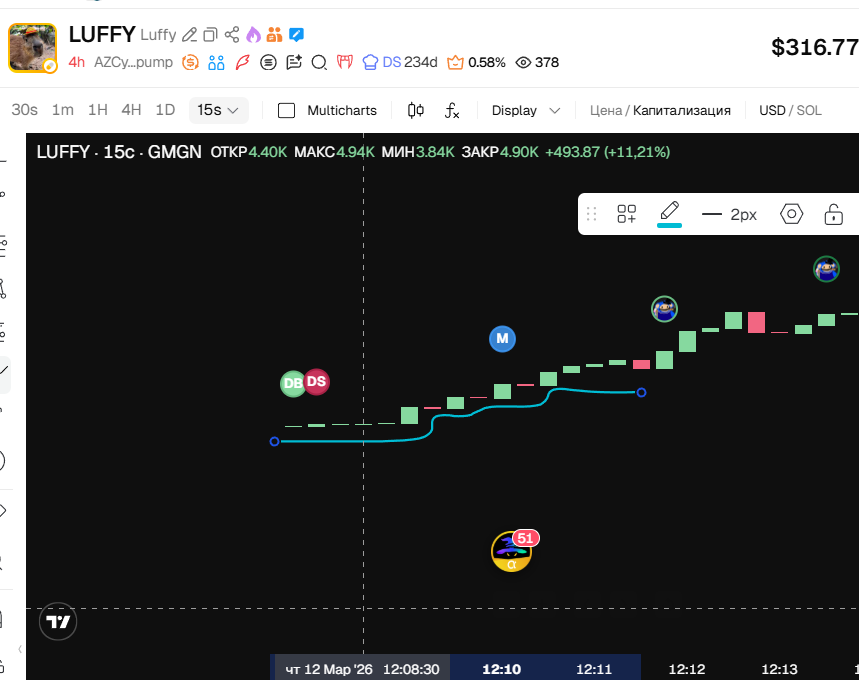
Task: Click the red curtain icon
Action: pos(345,62)
